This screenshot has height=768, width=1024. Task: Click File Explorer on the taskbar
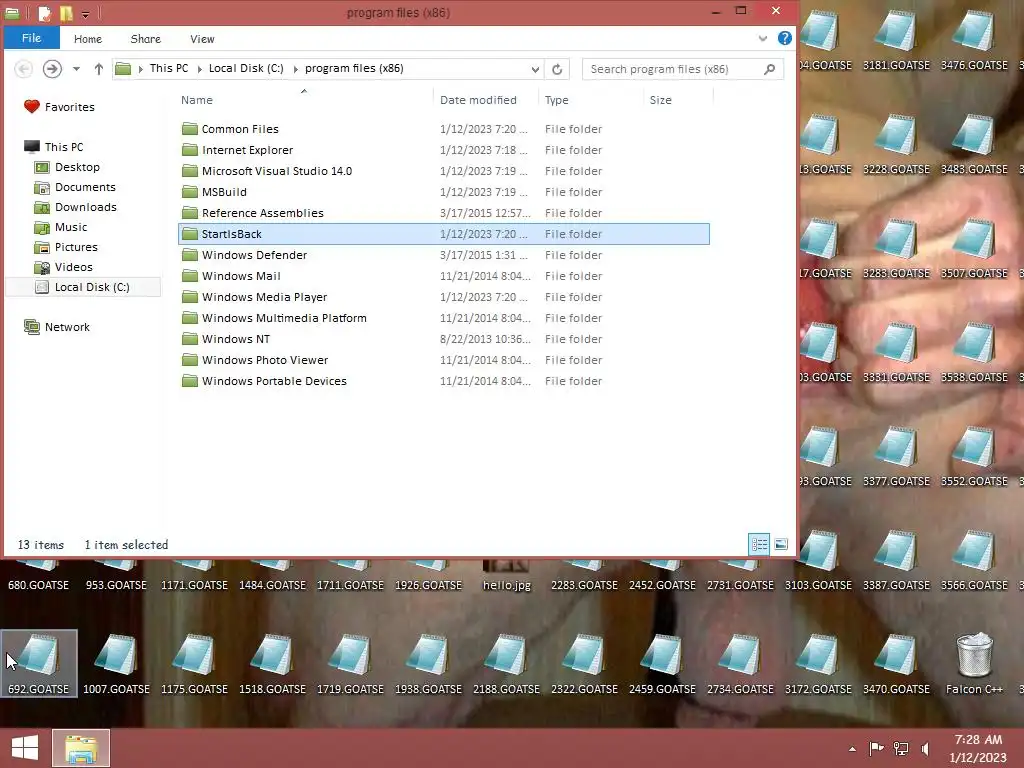81,748
